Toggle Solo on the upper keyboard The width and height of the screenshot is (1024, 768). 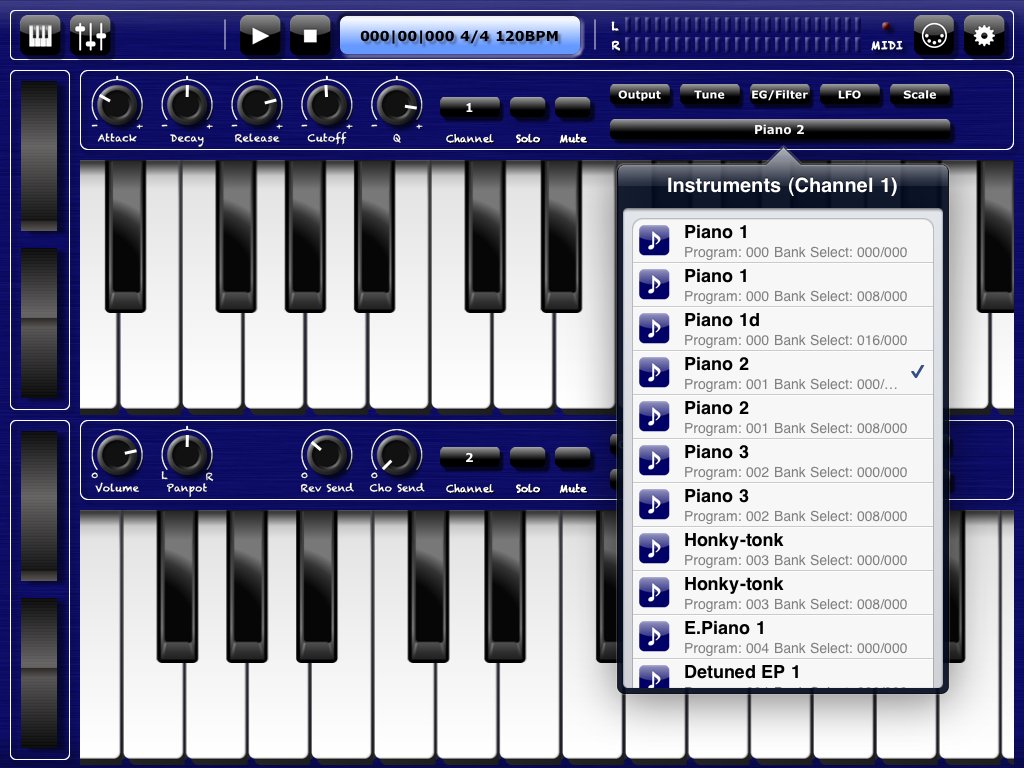point(527,107)
